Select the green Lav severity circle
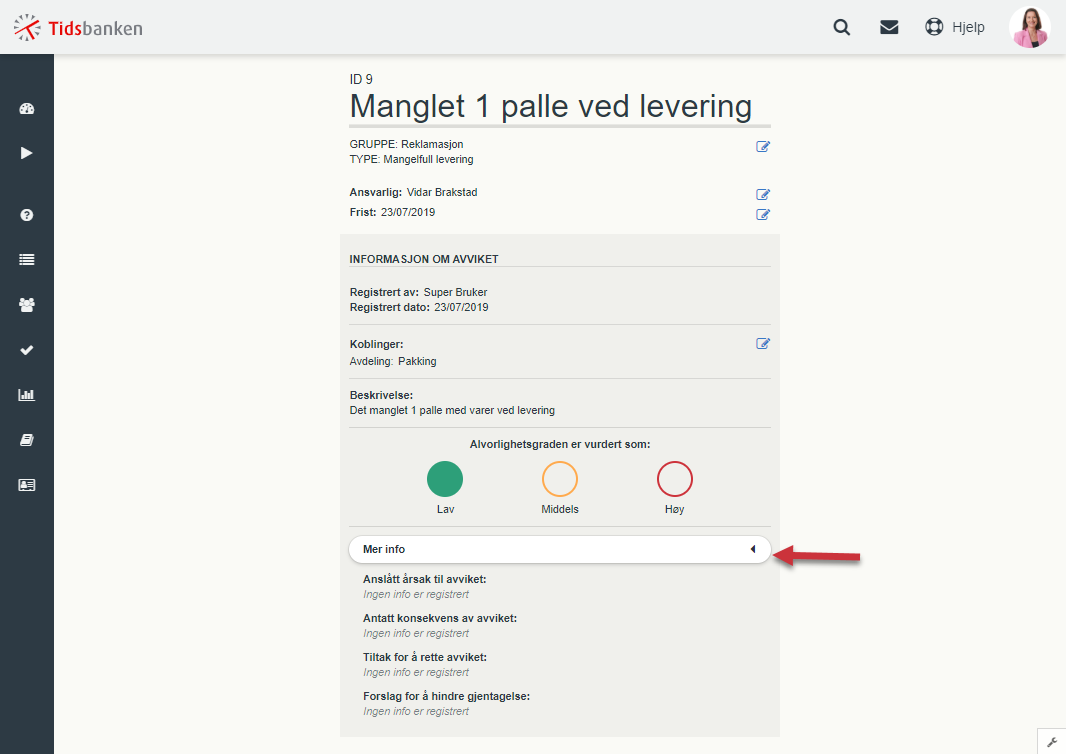 pyautogui.click(x=445, y=479)
